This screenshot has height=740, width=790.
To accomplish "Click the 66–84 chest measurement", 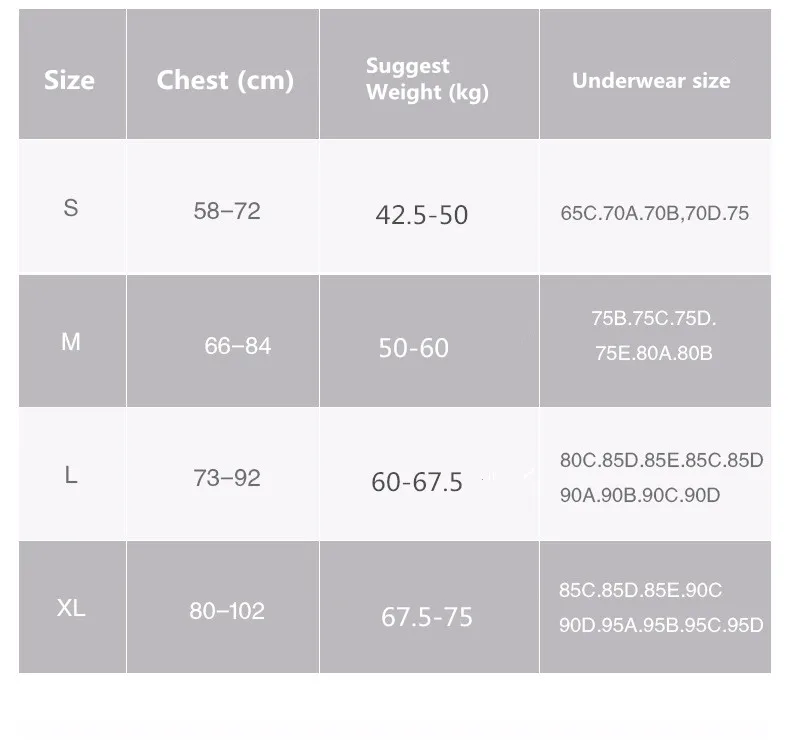I will (x=238, y=346).
